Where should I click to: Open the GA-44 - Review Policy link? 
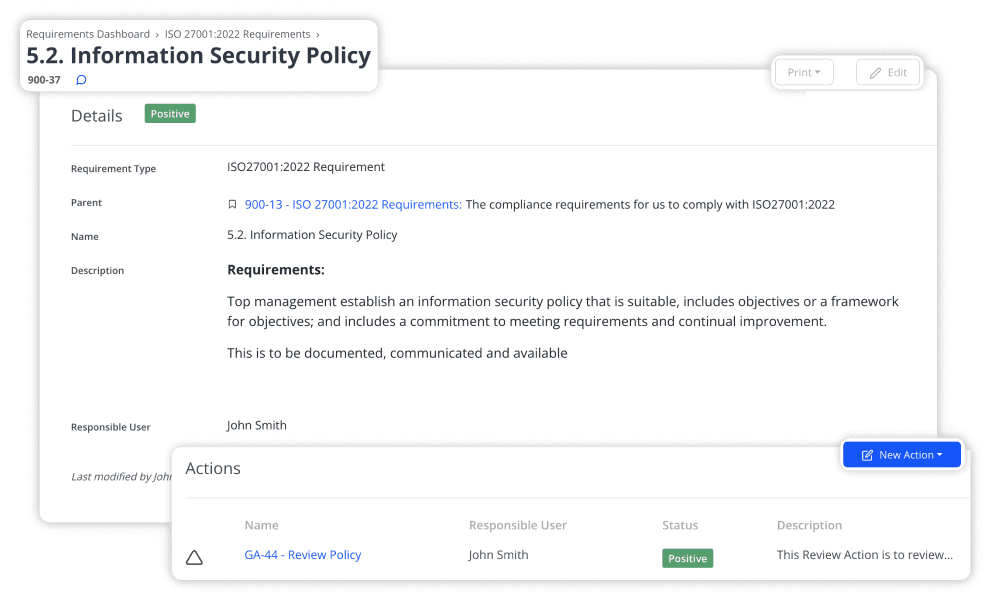(303, 554)
